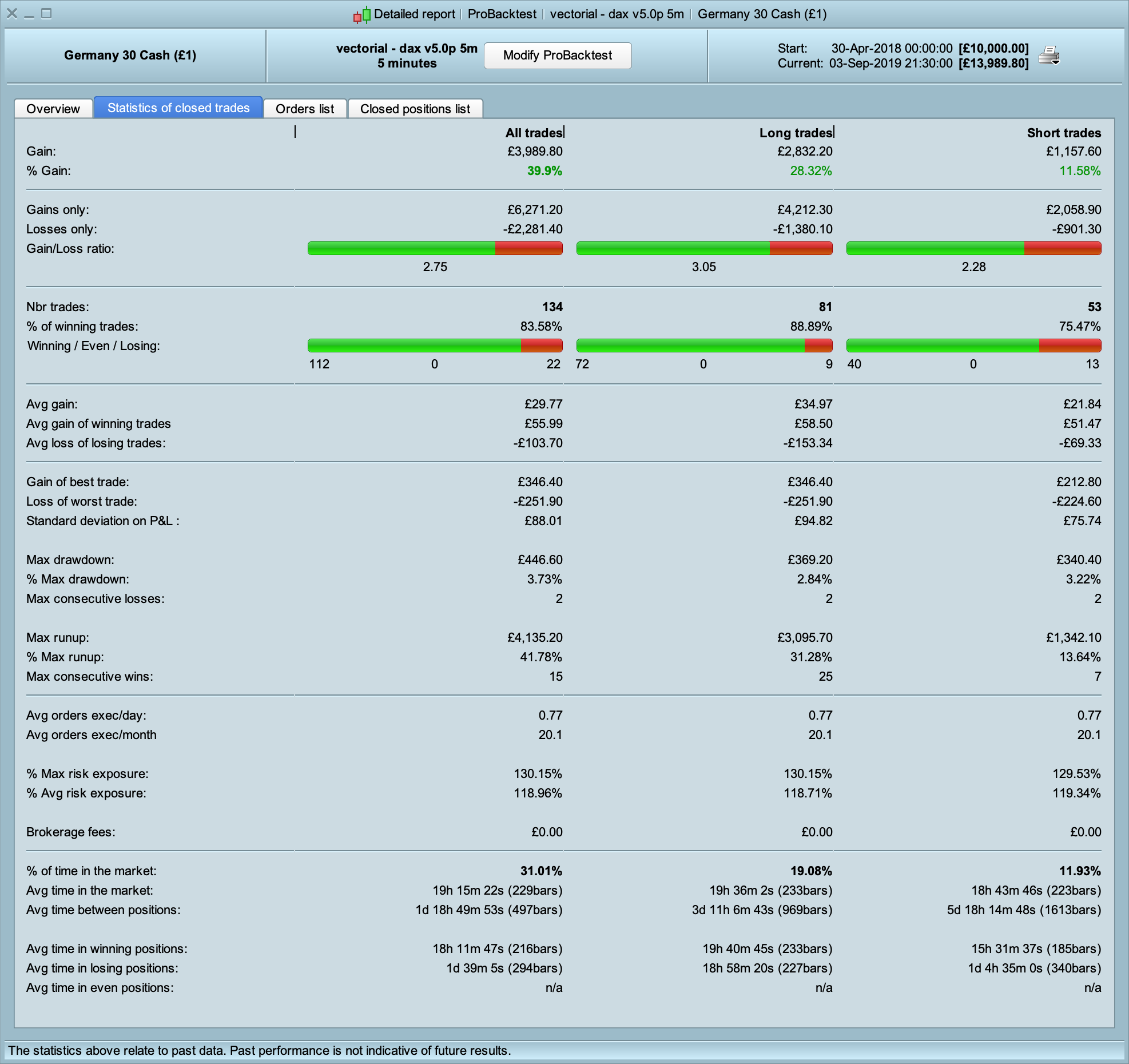
Task: Select Statistics of closed trades tab
Action: [x=178, y=108]
